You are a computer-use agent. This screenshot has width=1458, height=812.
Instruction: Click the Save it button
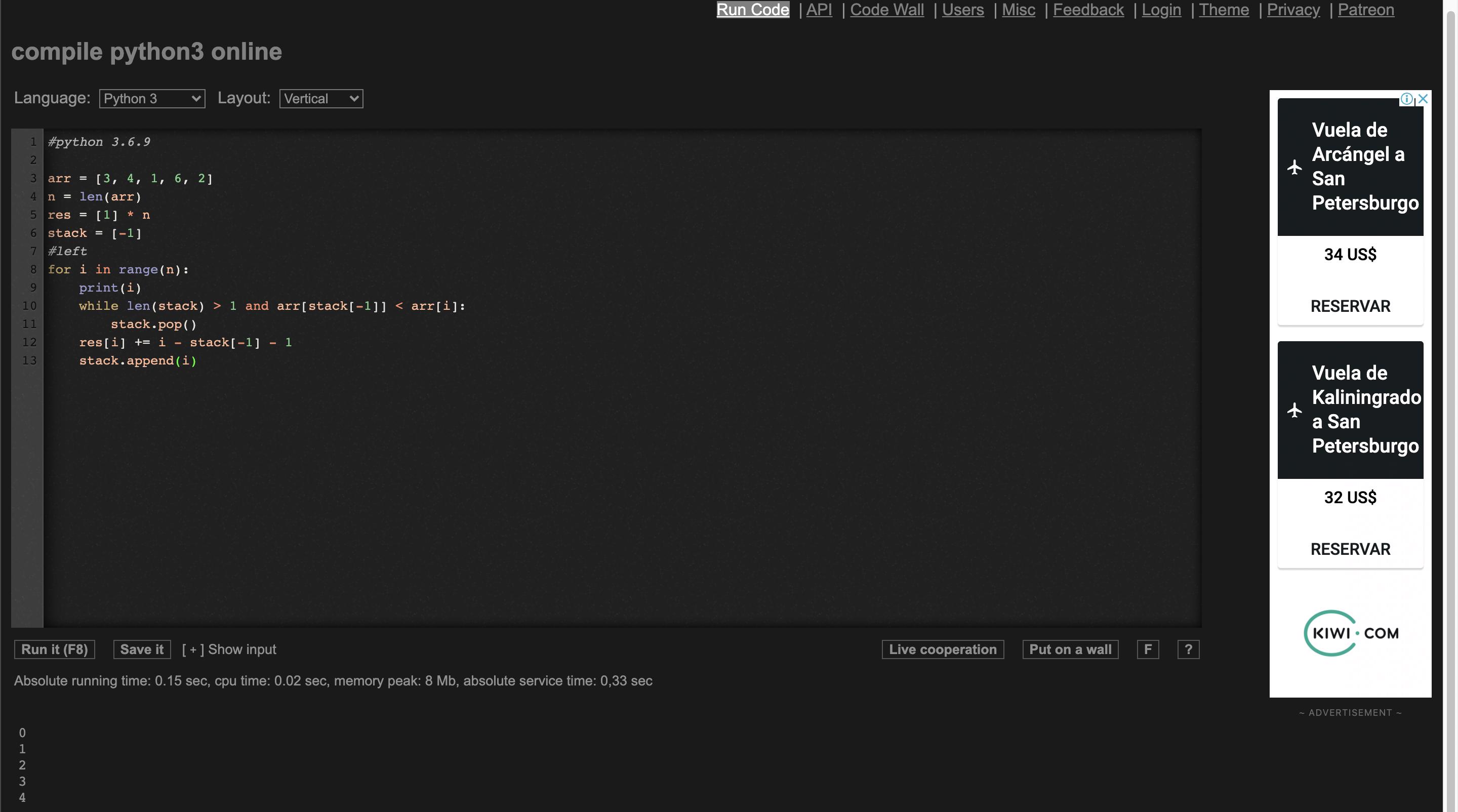point(142,649)
